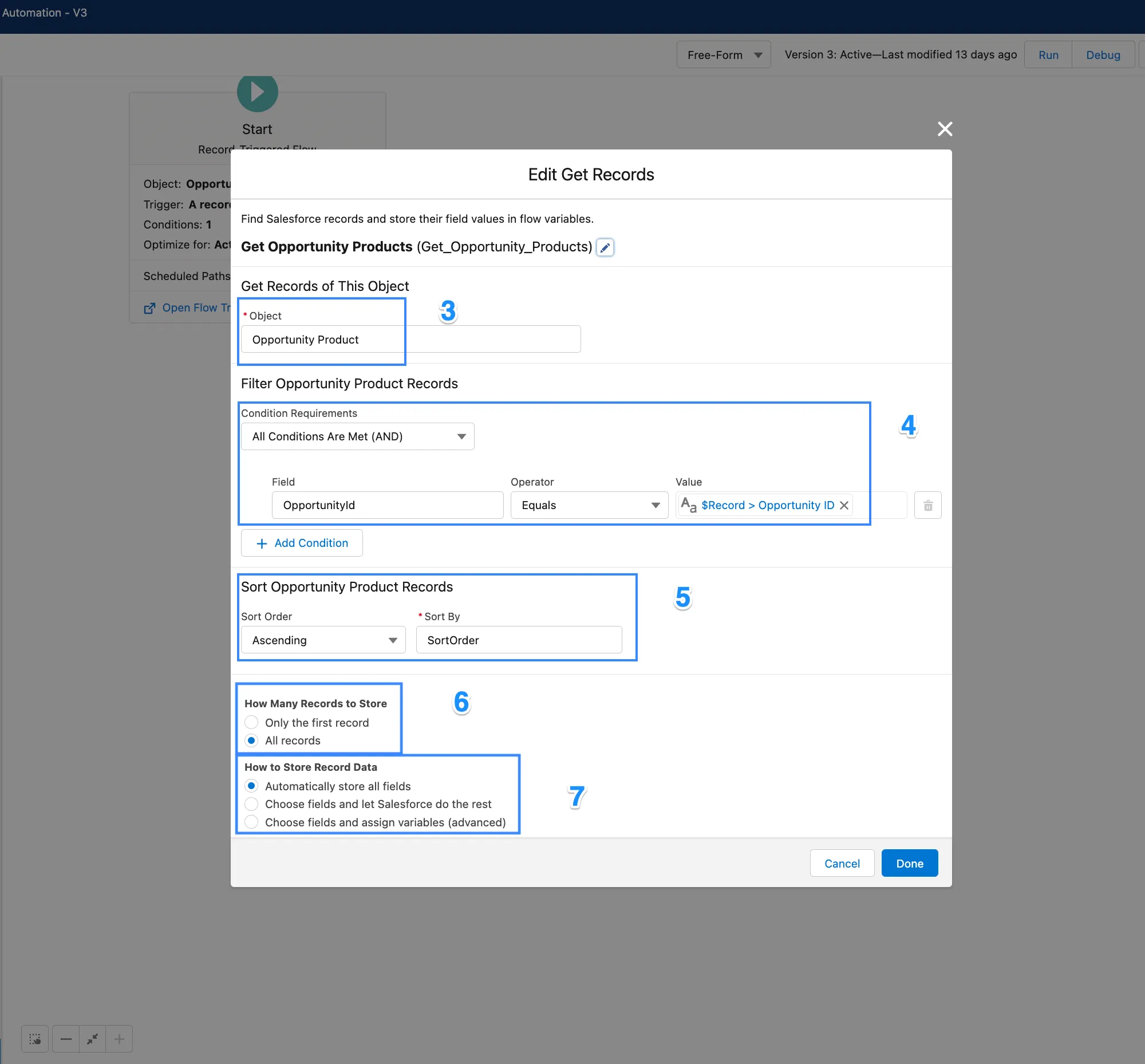
Task: Choose Automatically store all fields
Action: point(251,786)
